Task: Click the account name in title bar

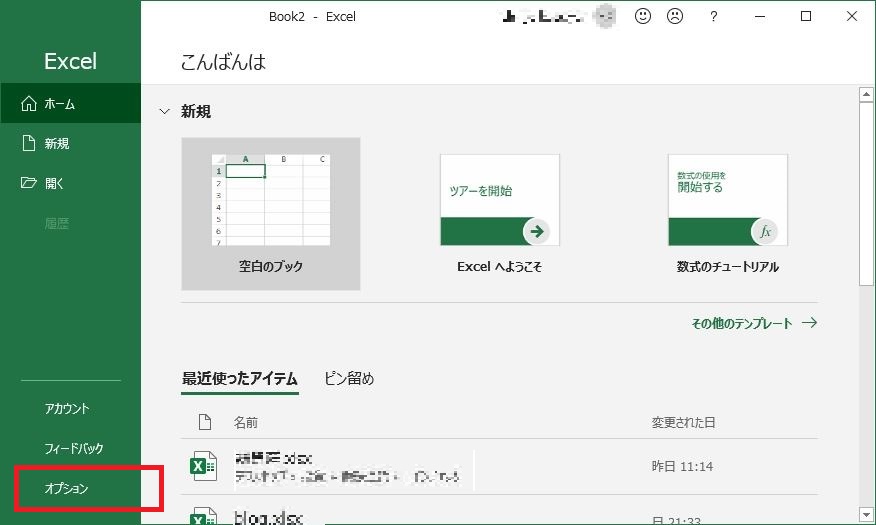Action: pos(544,17)
